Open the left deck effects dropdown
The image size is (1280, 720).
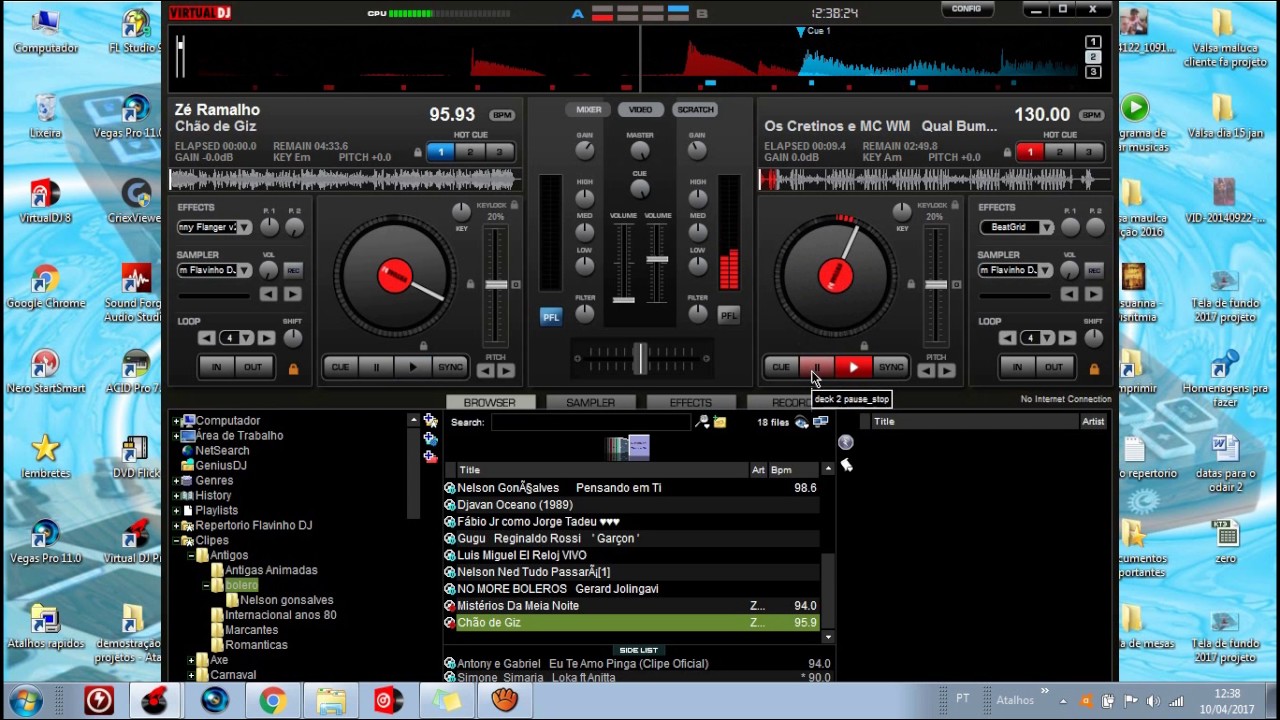coord(244,227)
